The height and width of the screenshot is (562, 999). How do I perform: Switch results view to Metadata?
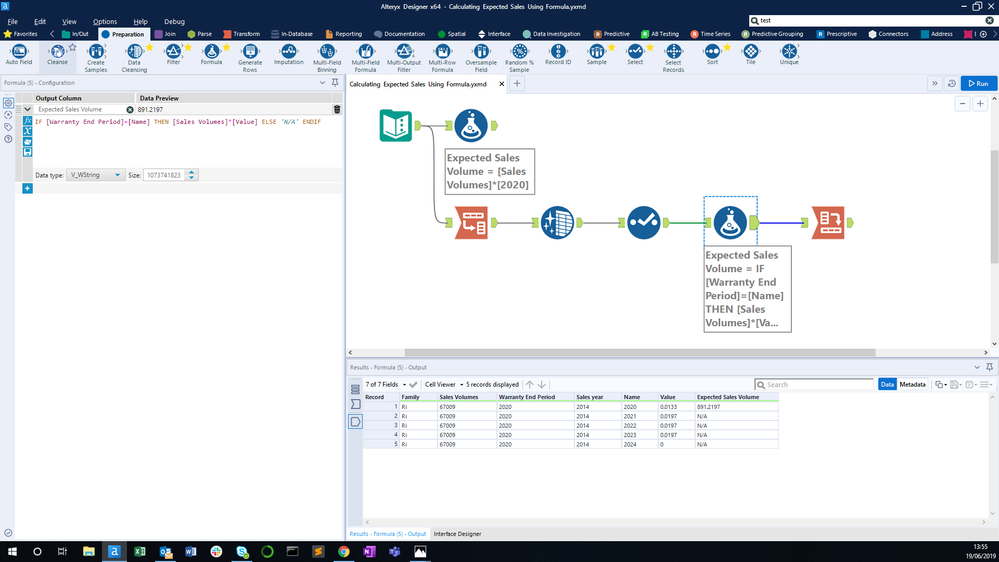pyautogui.click(x=912, y=384)
